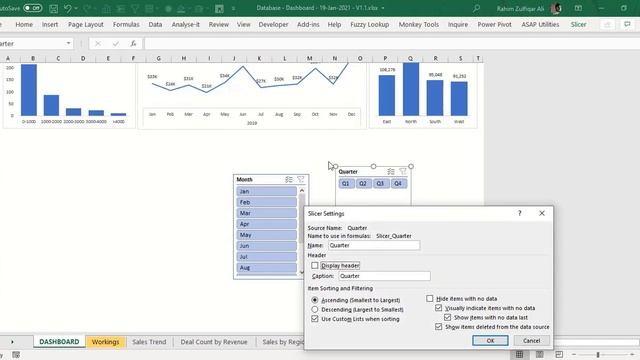Click OK in Slicer Settings
Viewport: 640px width, 360px height.
490,340
